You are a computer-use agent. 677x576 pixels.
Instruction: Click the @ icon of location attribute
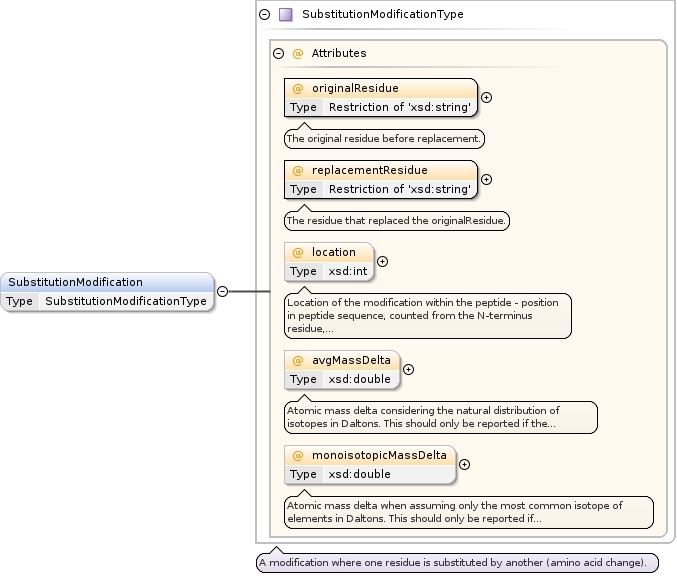click(x=297, y=253)
